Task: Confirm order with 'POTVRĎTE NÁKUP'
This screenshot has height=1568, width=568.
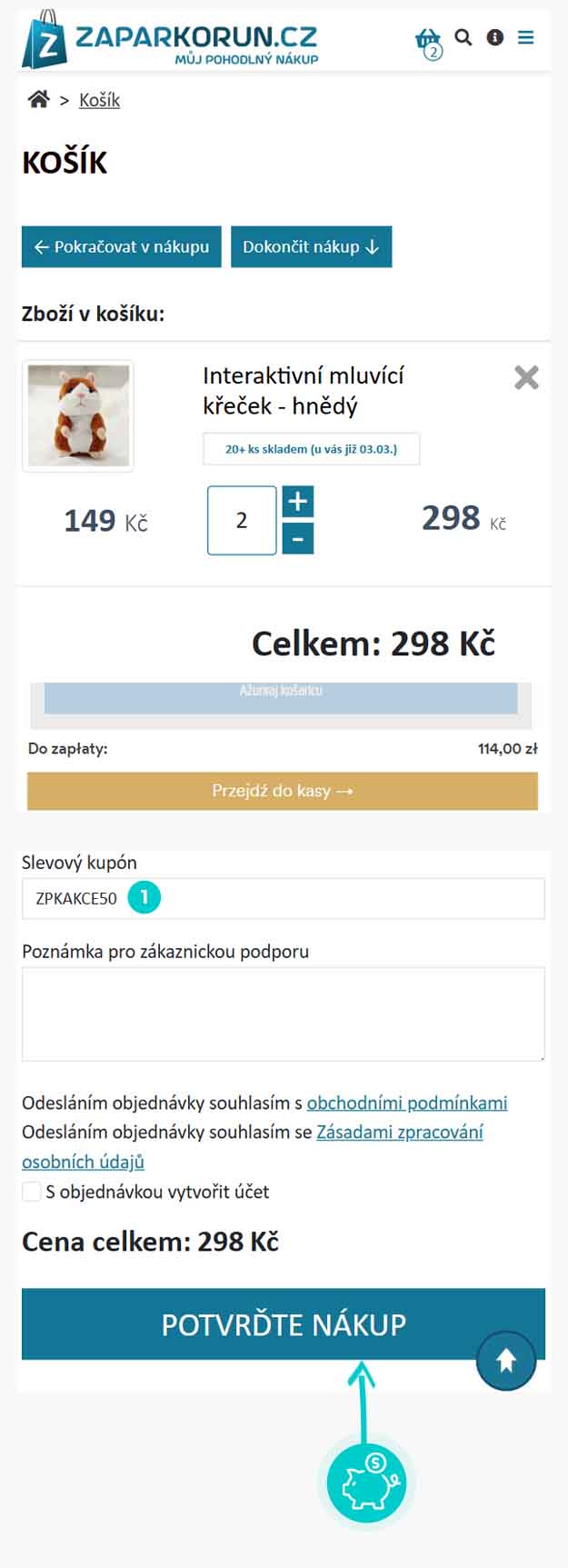Action: 283,1324
